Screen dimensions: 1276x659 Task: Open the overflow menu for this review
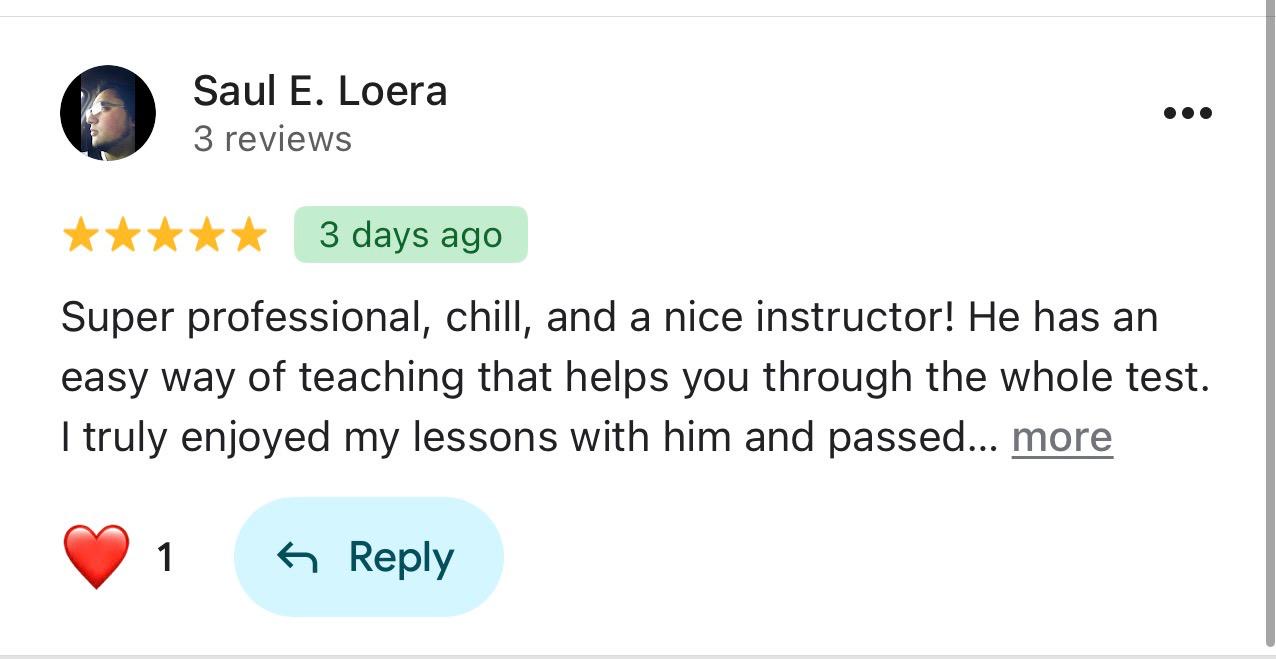pos(1188,112)
